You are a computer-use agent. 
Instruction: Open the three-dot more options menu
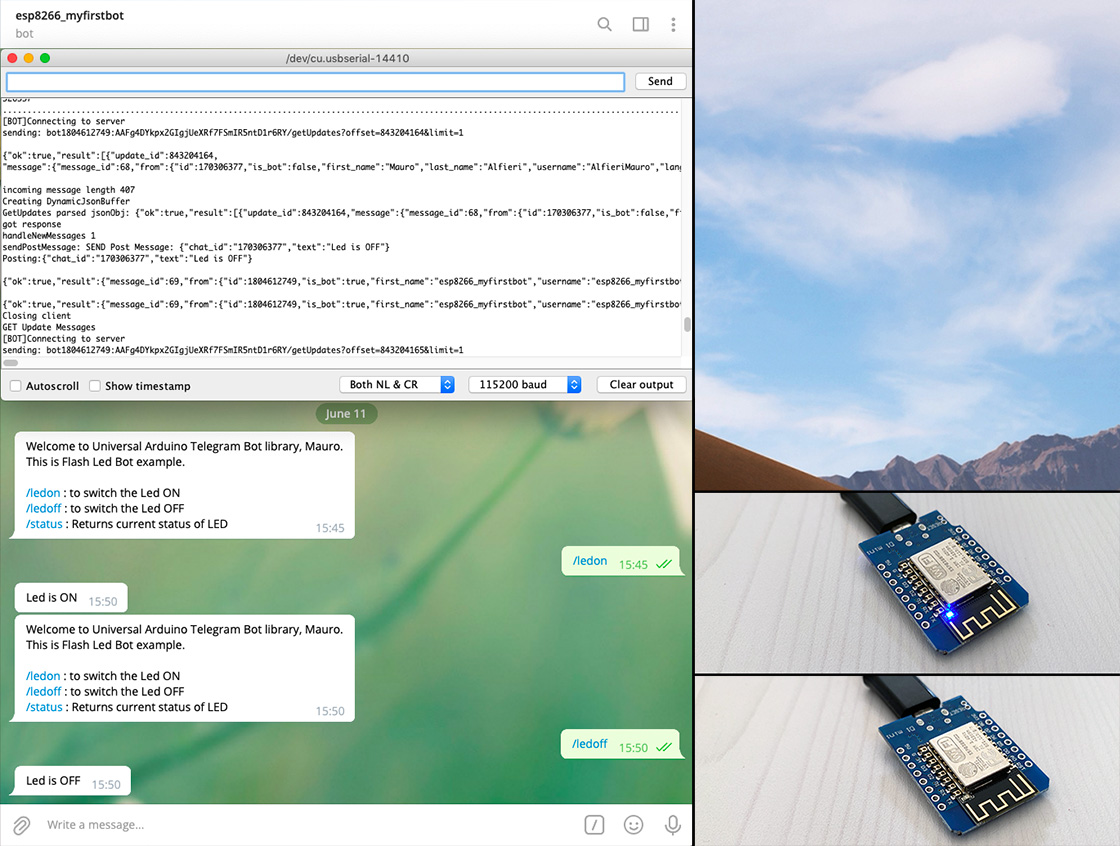[x=674, y=24]
